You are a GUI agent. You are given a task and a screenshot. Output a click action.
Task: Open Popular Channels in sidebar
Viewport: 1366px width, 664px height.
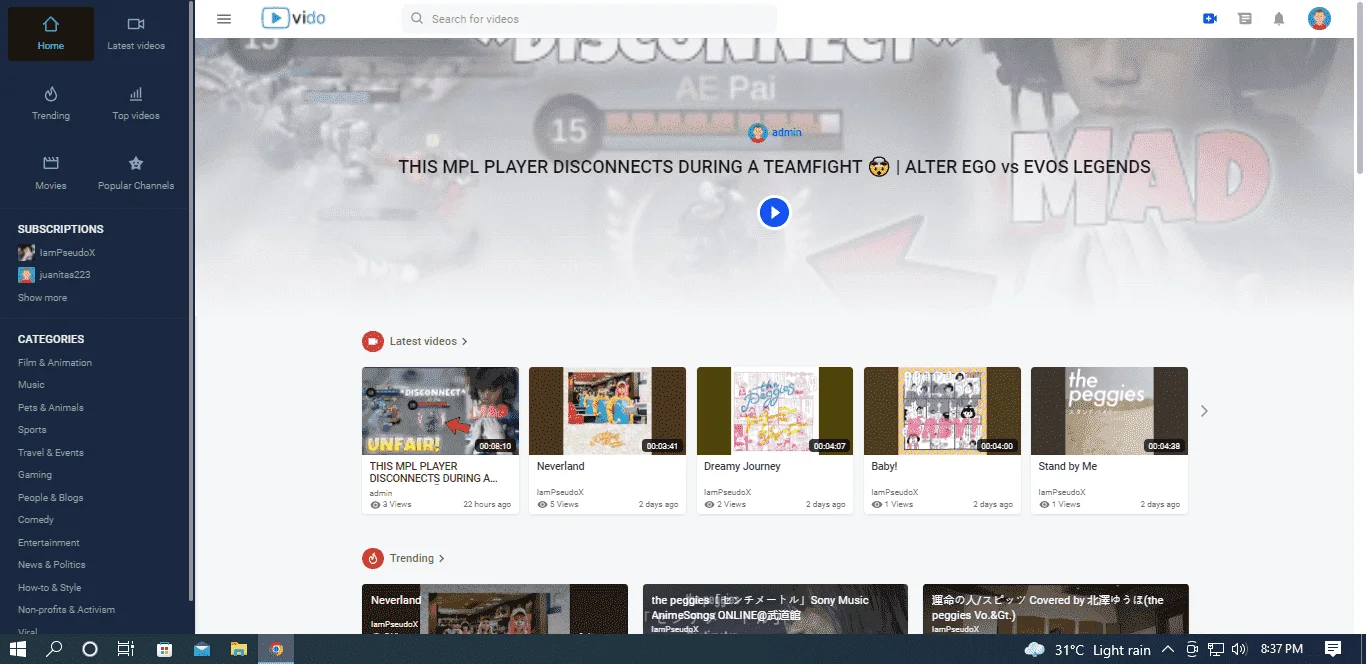(x=136, y=174)
